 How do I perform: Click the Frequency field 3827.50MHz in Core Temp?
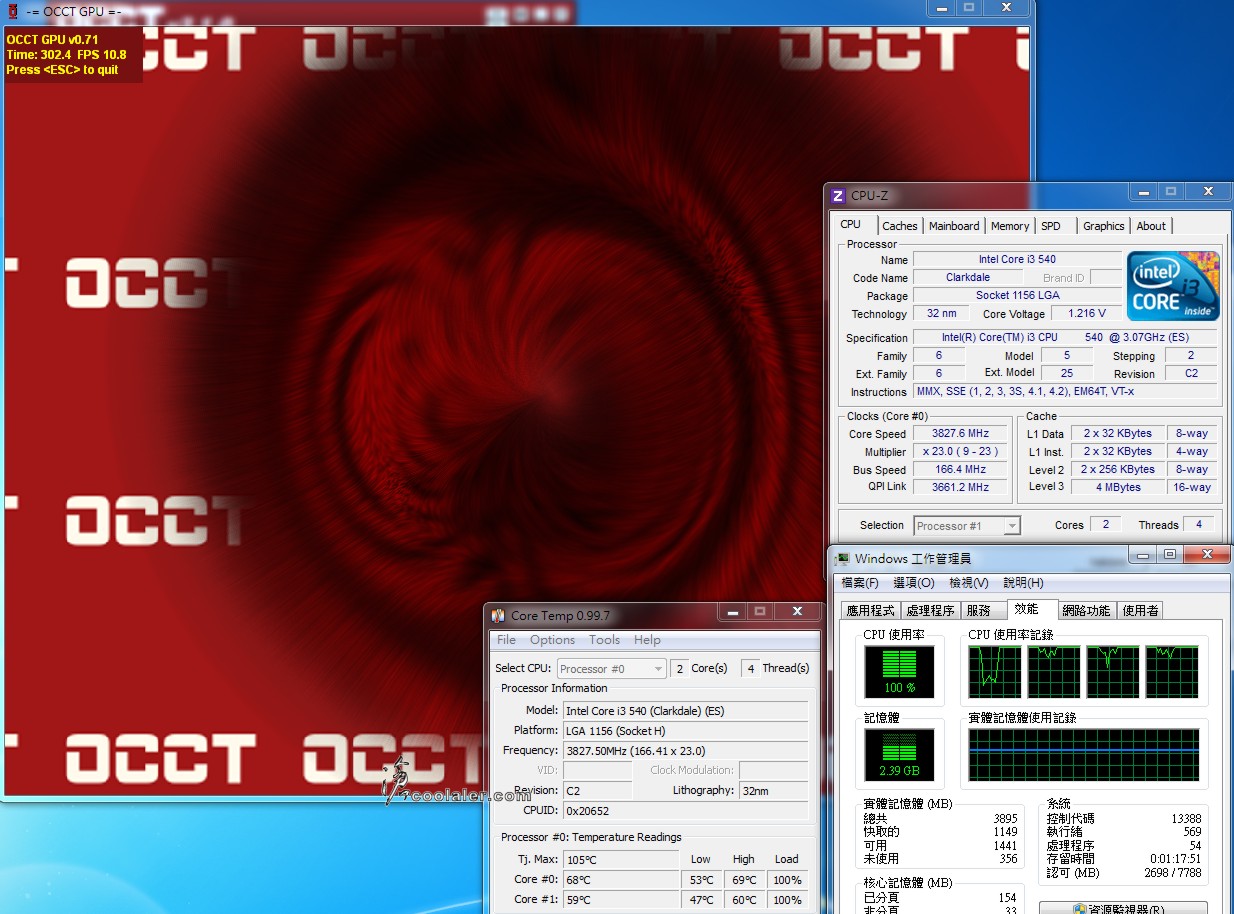pos(685,751)
